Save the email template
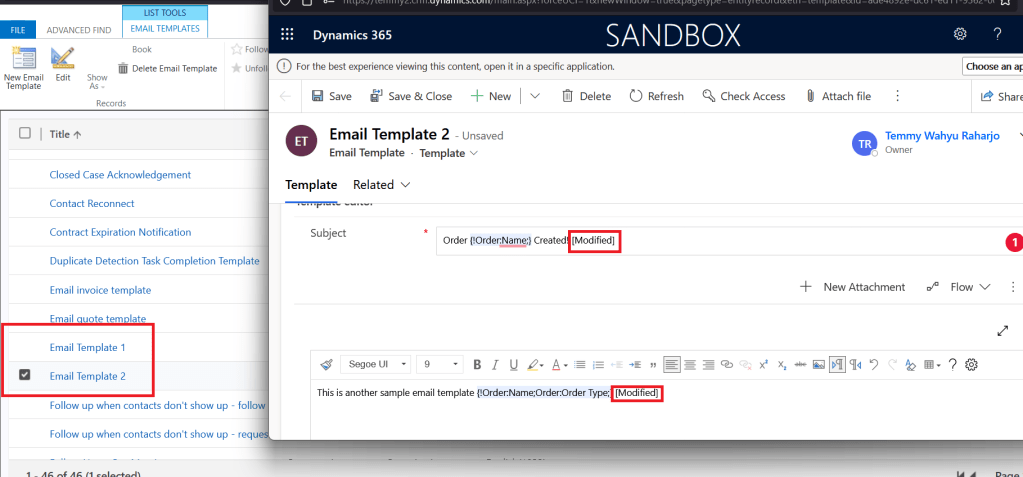This screenshot has height=477, width=1023. [x=331, y=96]
